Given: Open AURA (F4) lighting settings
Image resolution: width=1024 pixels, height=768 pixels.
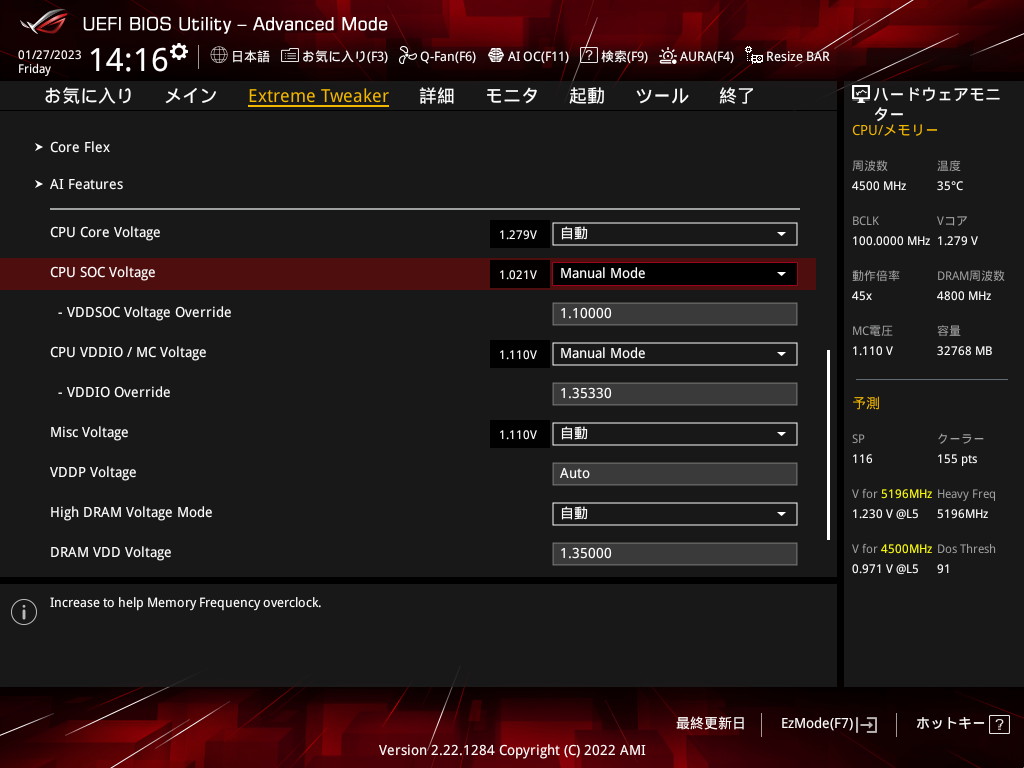Looking at the screenshot, I should pos(667,56).
